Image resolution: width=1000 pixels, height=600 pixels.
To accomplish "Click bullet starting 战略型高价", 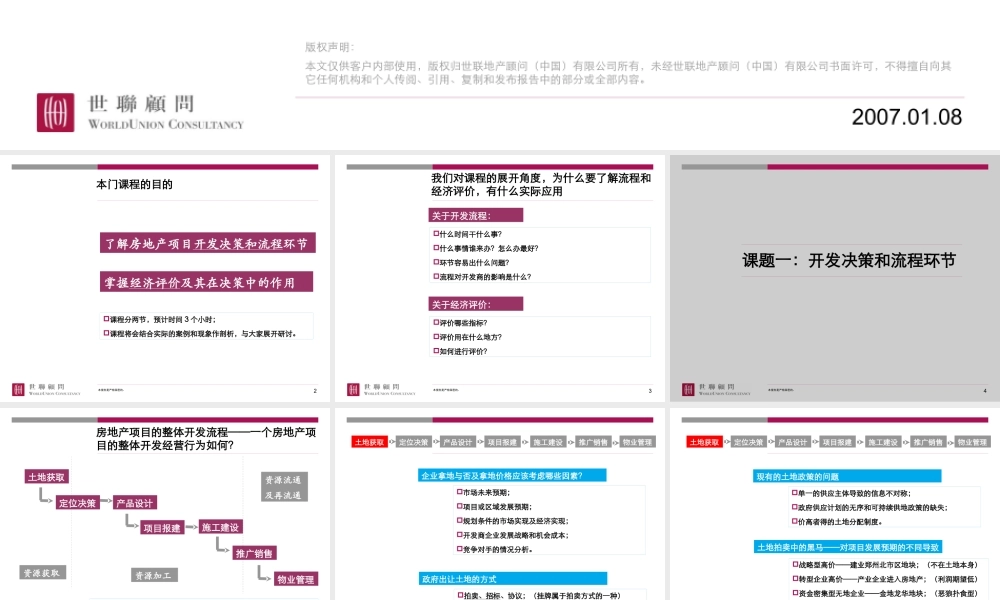I will point(885,564).
